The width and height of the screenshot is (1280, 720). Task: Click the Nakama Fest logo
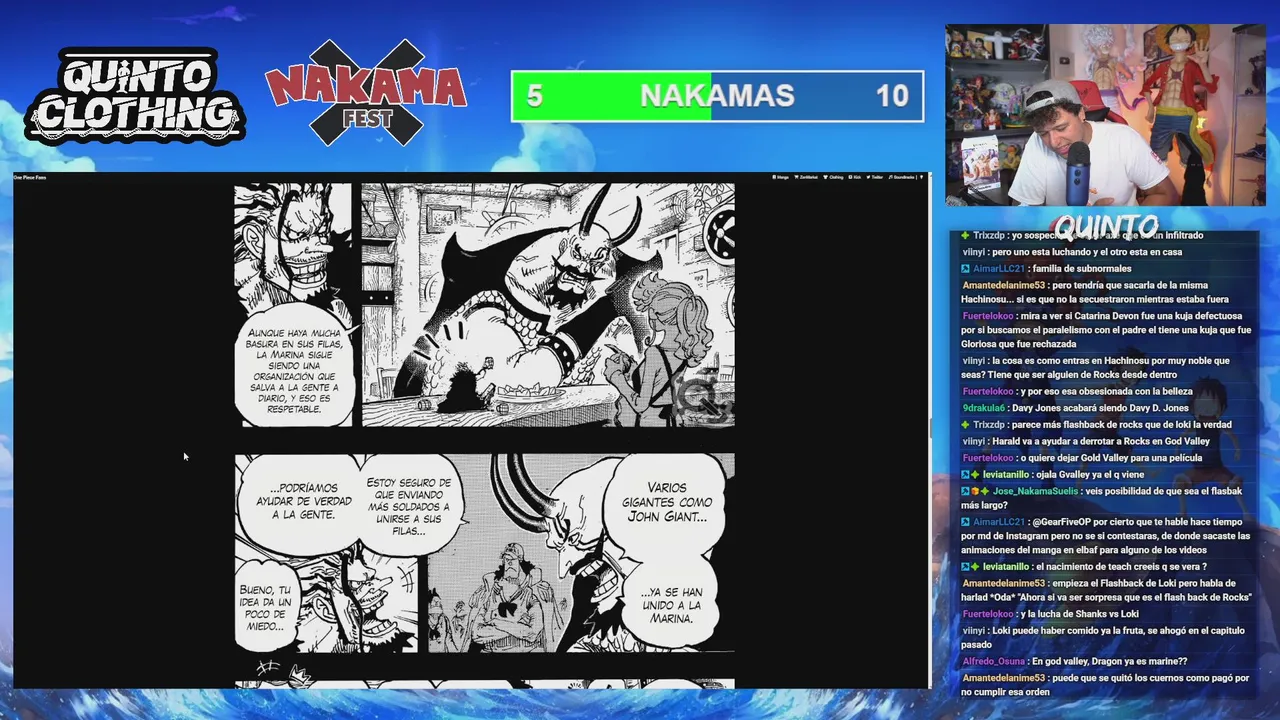coord(365,92)
